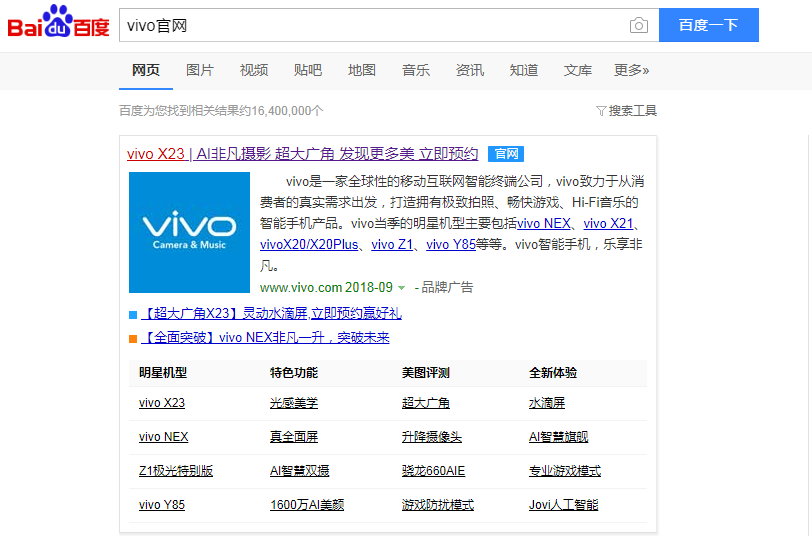Click the 百度一下 search button

click(708, 25)
